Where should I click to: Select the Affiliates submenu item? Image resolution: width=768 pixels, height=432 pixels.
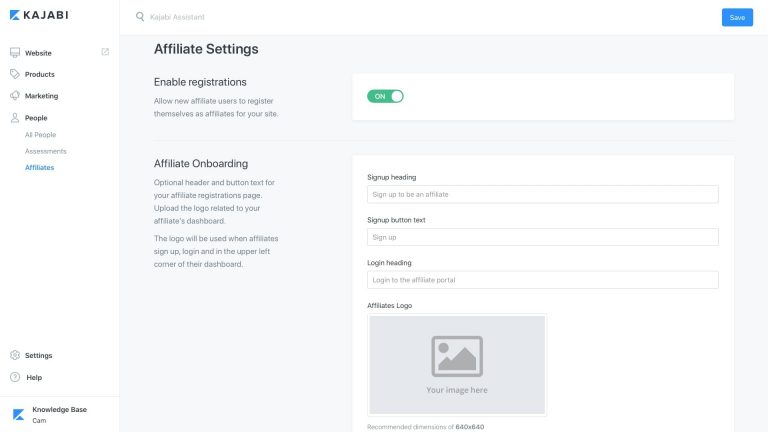pyautogui.click(x=40, y=168)
